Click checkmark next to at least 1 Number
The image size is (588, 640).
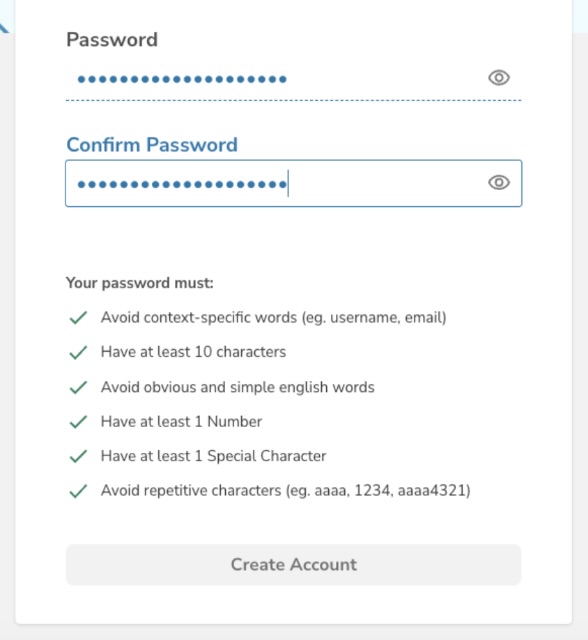point(78,422)
